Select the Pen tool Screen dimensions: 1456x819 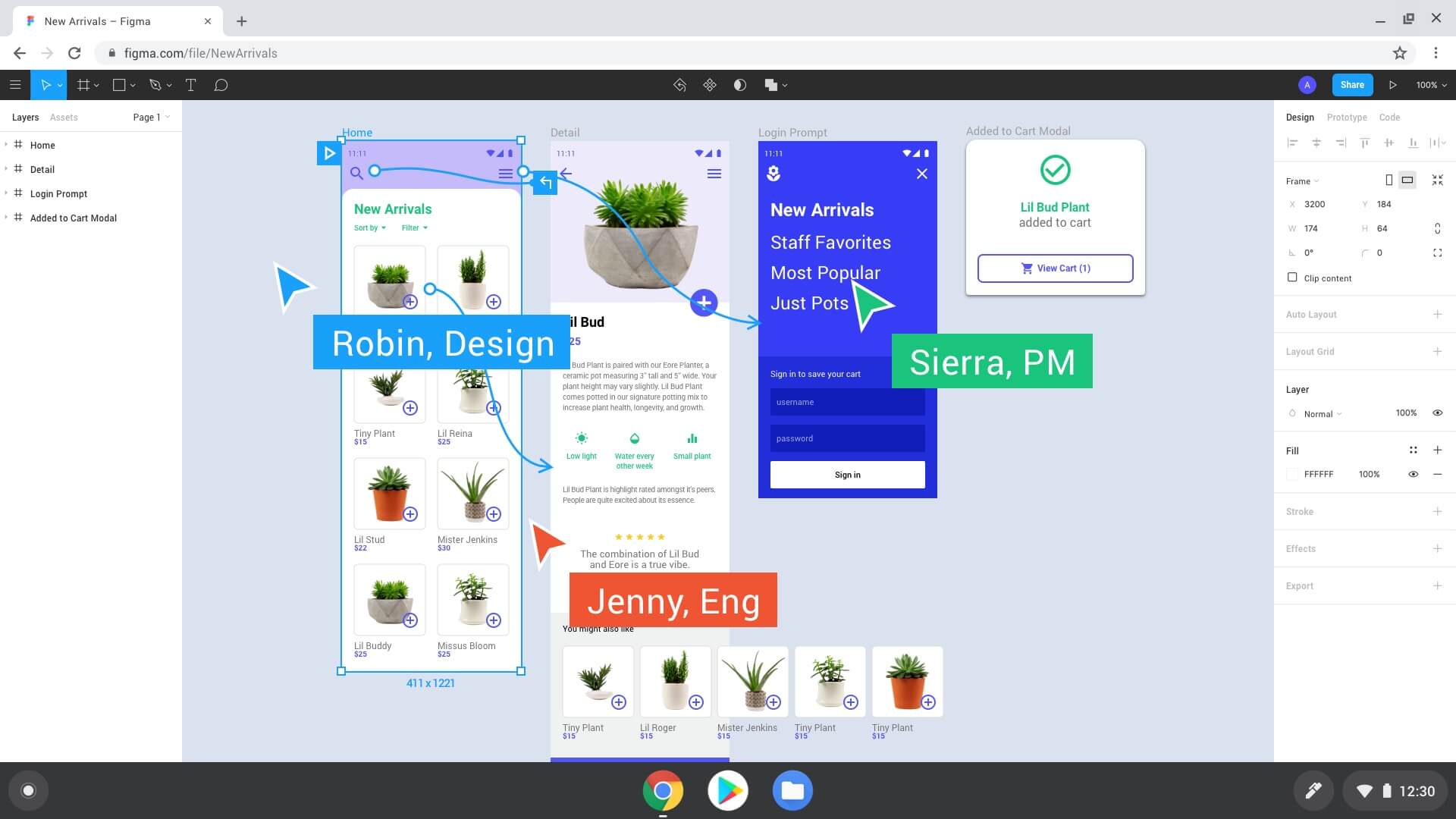pos(155,85)
